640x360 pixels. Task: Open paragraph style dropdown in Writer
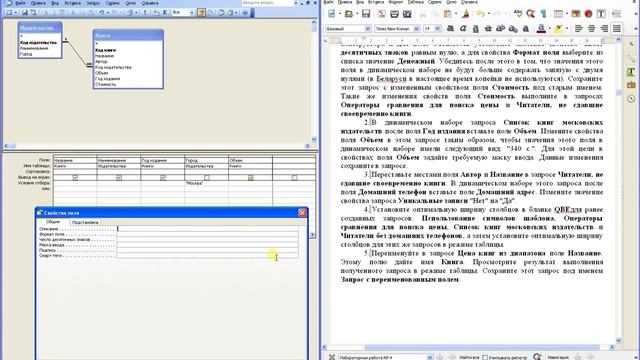pos(367,29)
